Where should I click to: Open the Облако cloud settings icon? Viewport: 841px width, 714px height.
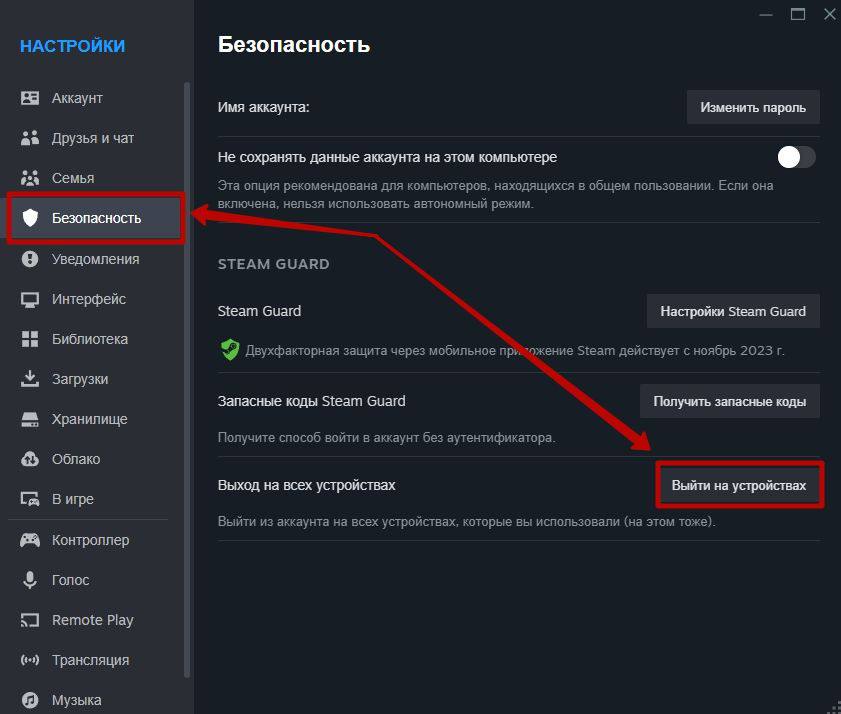31,459
